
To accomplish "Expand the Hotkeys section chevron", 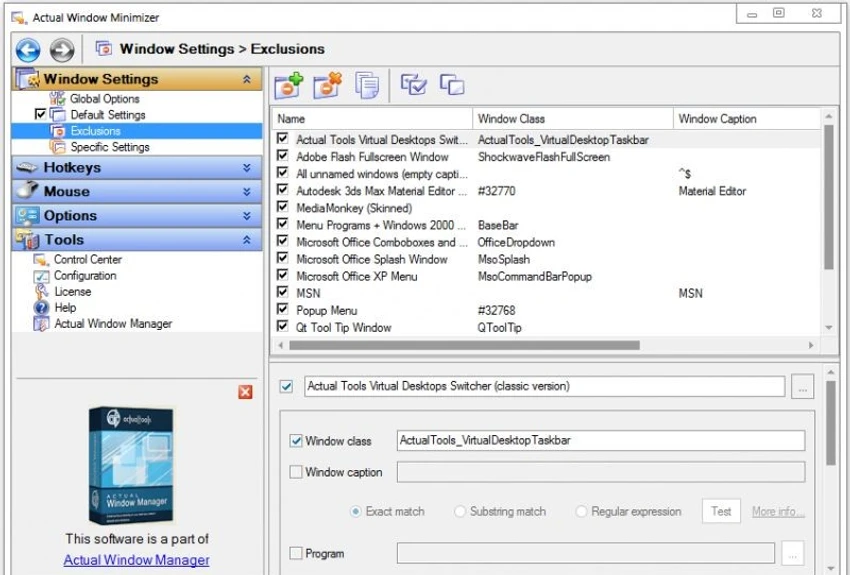I will click(247, 167).
